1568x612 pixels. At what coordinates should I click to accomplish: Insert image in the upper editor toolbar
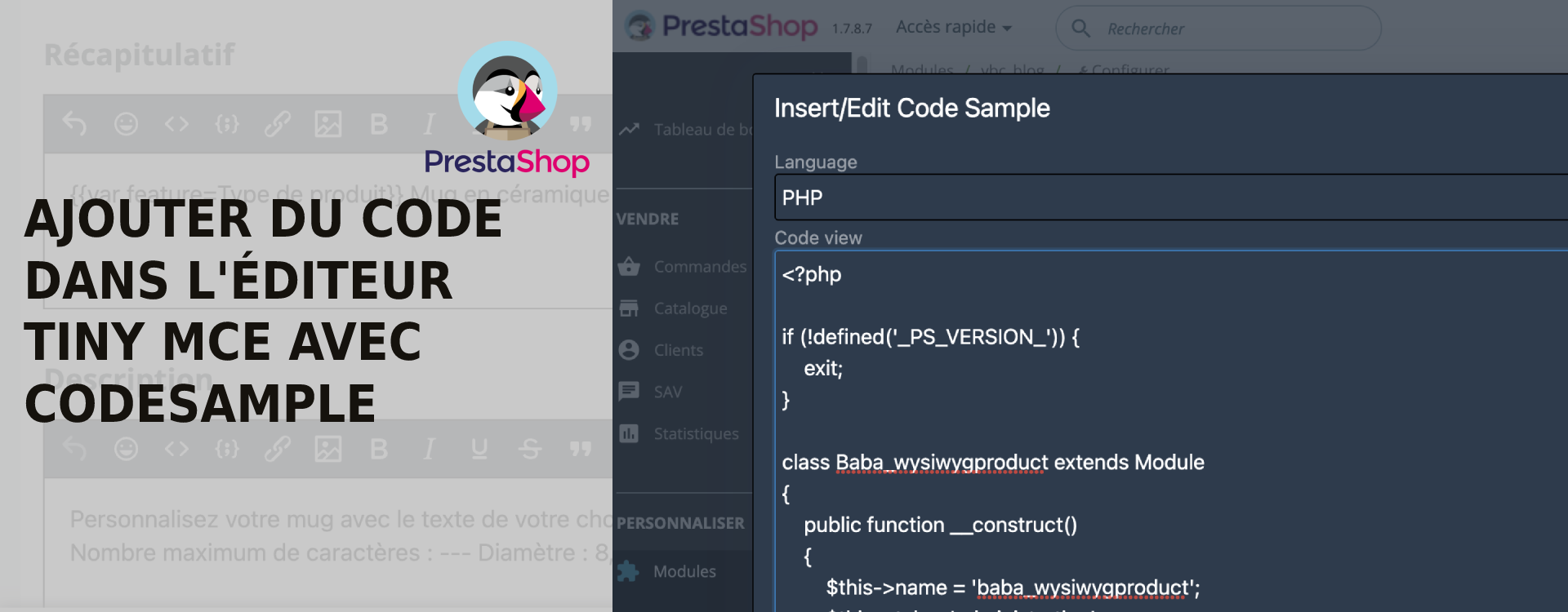[328, 124]
